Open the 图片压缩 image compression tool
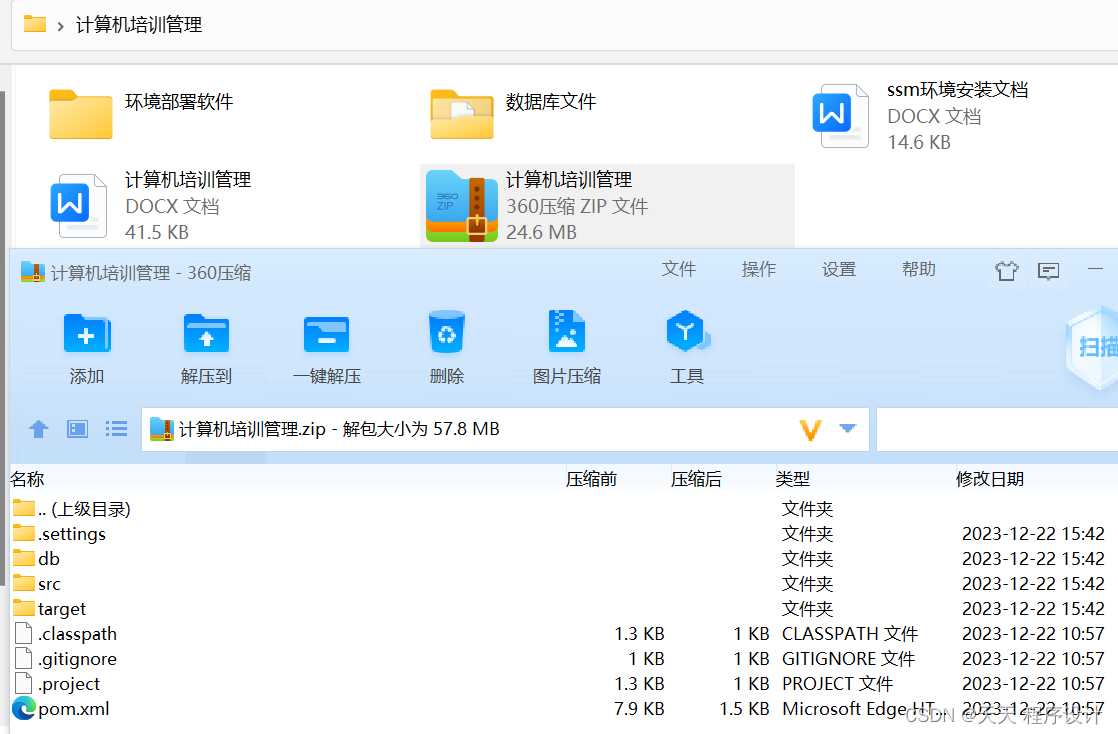1118x734 pixels. pyautogui.click(x=566, y=331)
